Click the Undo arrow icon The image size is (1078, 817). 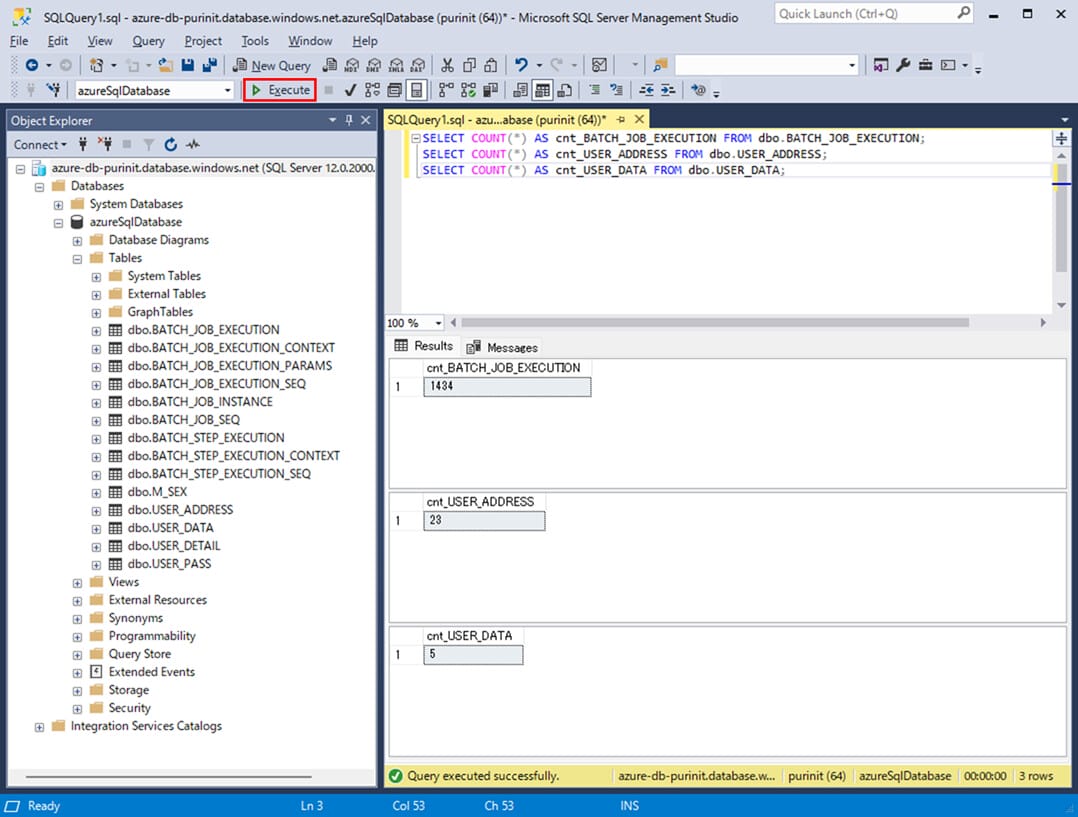(x=521, y=65)
